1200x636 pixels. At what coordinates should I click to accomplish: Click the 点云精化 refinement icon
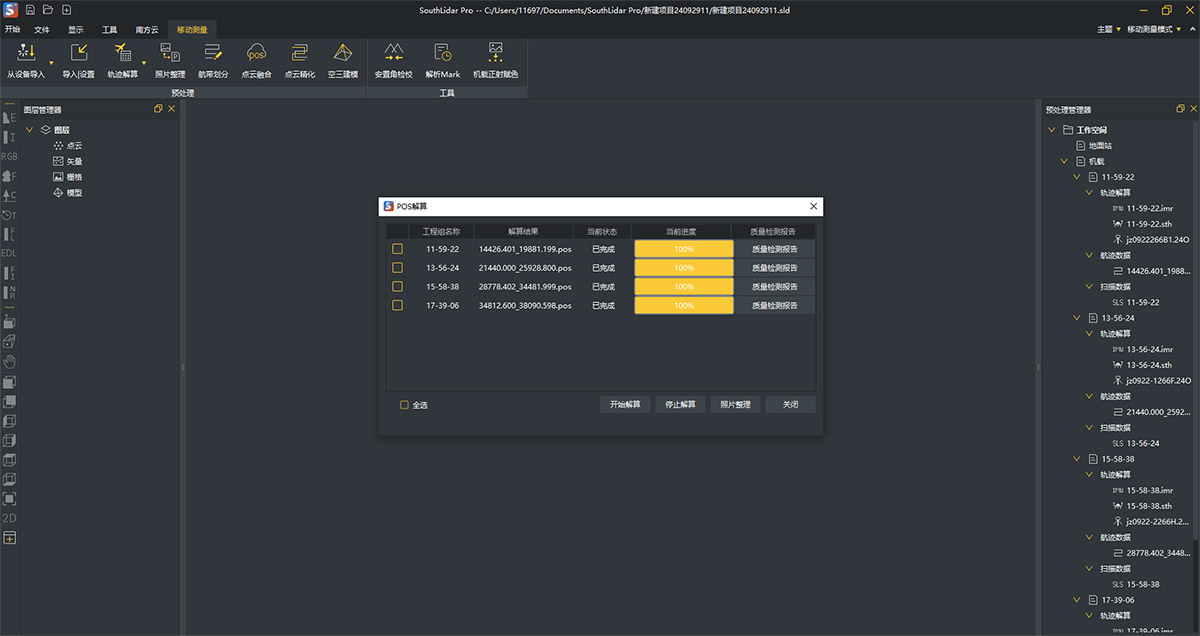(299, 54)
